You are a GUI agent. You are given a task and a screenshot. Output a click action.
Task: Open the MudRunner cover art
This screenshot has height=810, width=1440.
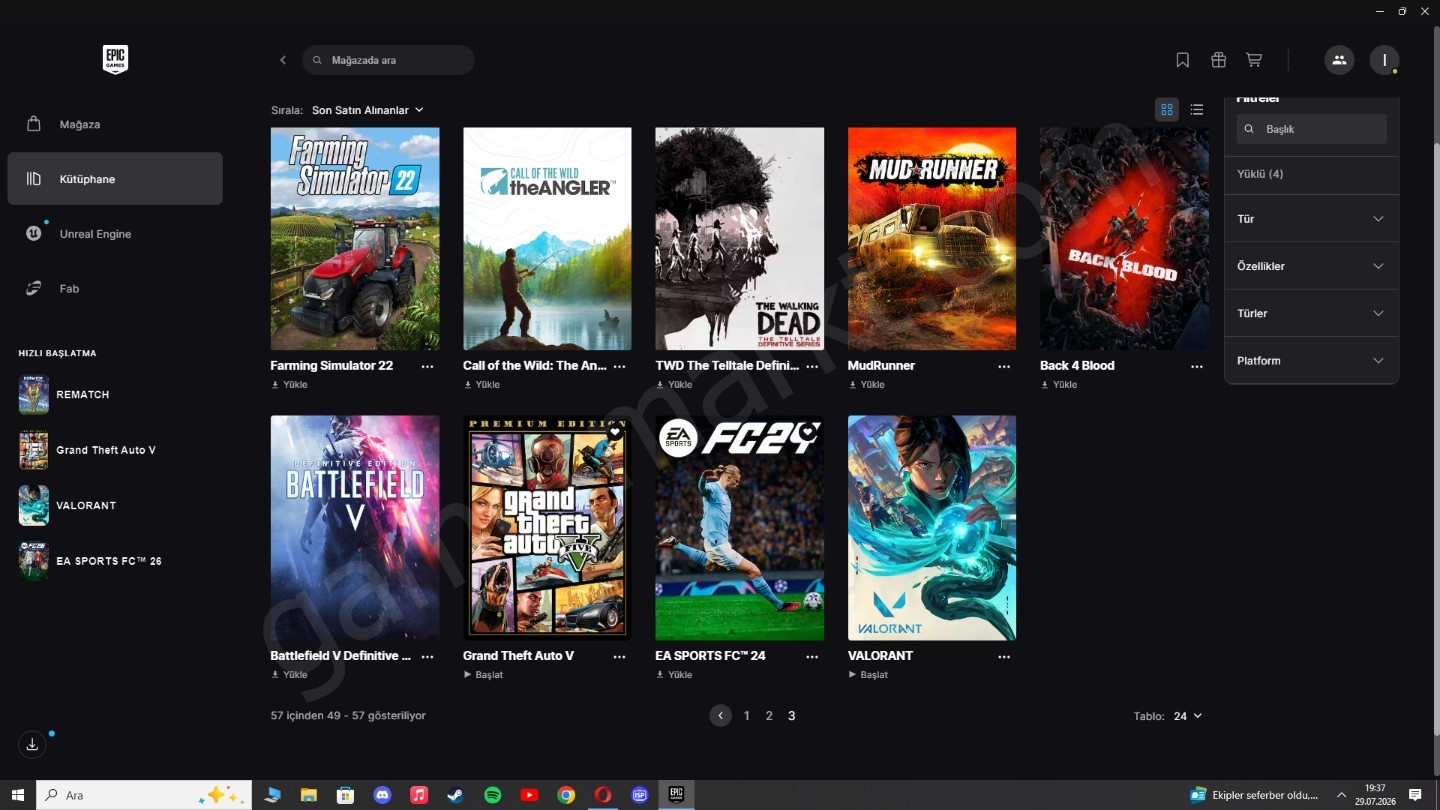[932, 239]
